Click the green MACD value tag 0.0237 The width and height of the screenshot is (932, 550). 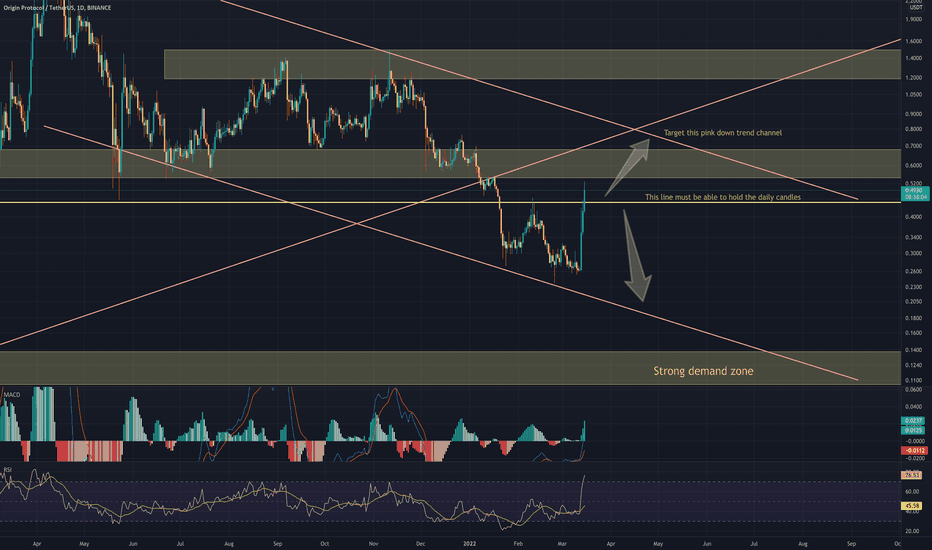coord(914,420)
